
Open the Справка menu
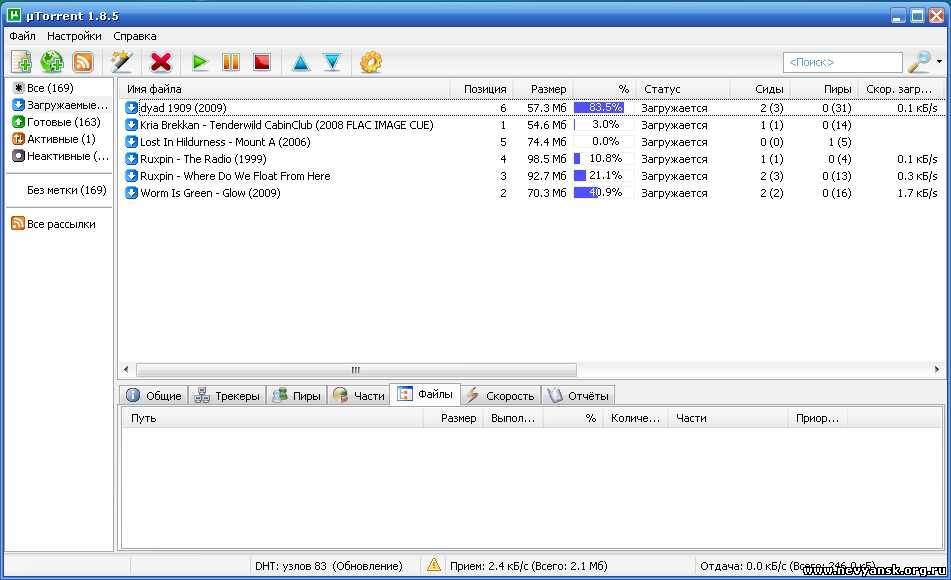coord(135,36)
